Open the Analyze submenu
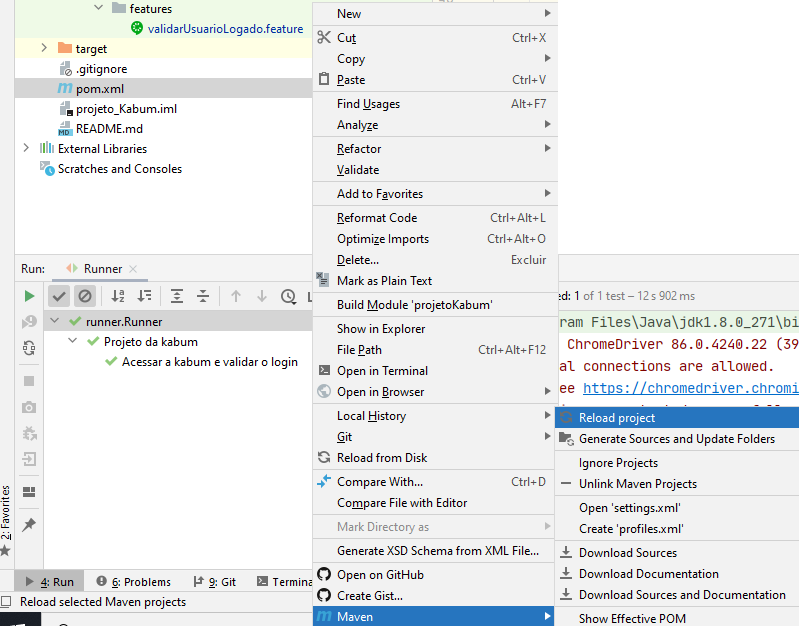 [435, 125]
